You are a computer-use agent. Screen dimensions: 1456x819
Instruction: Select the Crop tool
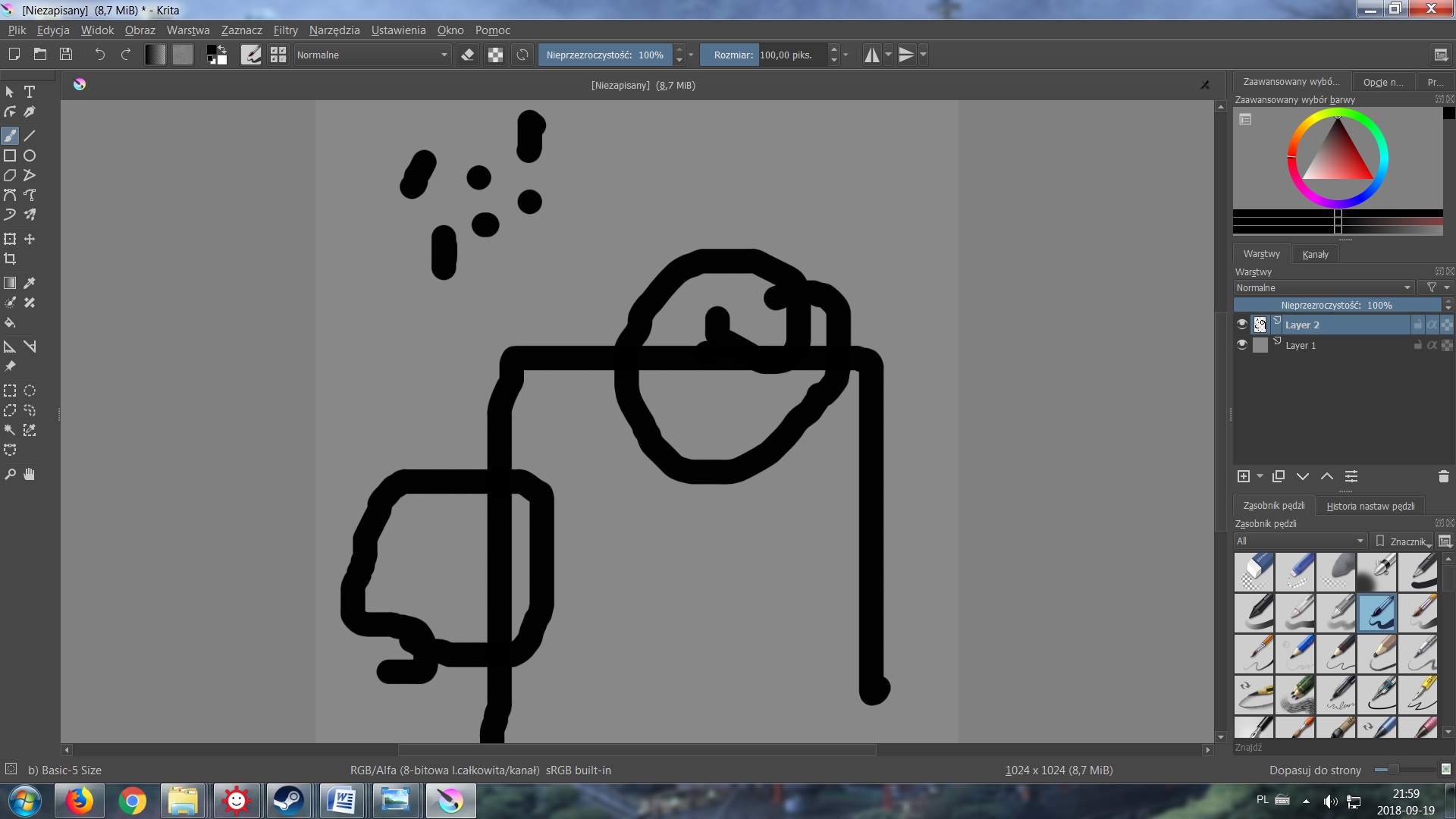point(10,259)
